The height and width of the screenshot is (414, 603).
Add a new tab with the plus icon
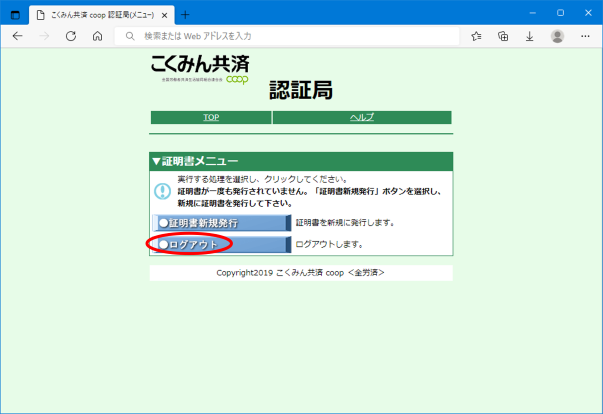click(x=185, y=15)
